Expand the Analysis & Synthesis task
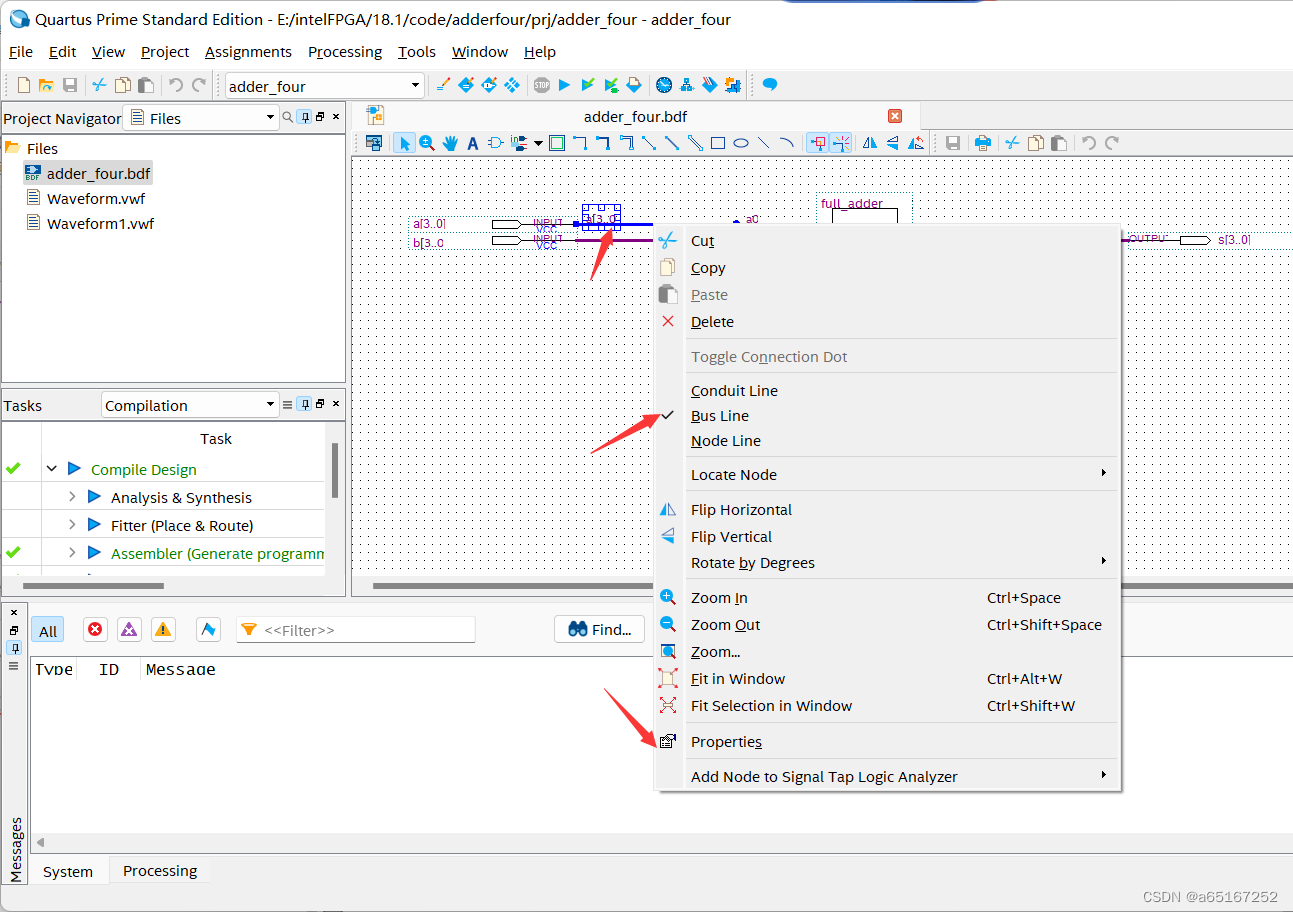Image resolution: width=1293 pixels, height=912 pixels. pyautogui.click(x=72, y=497)
